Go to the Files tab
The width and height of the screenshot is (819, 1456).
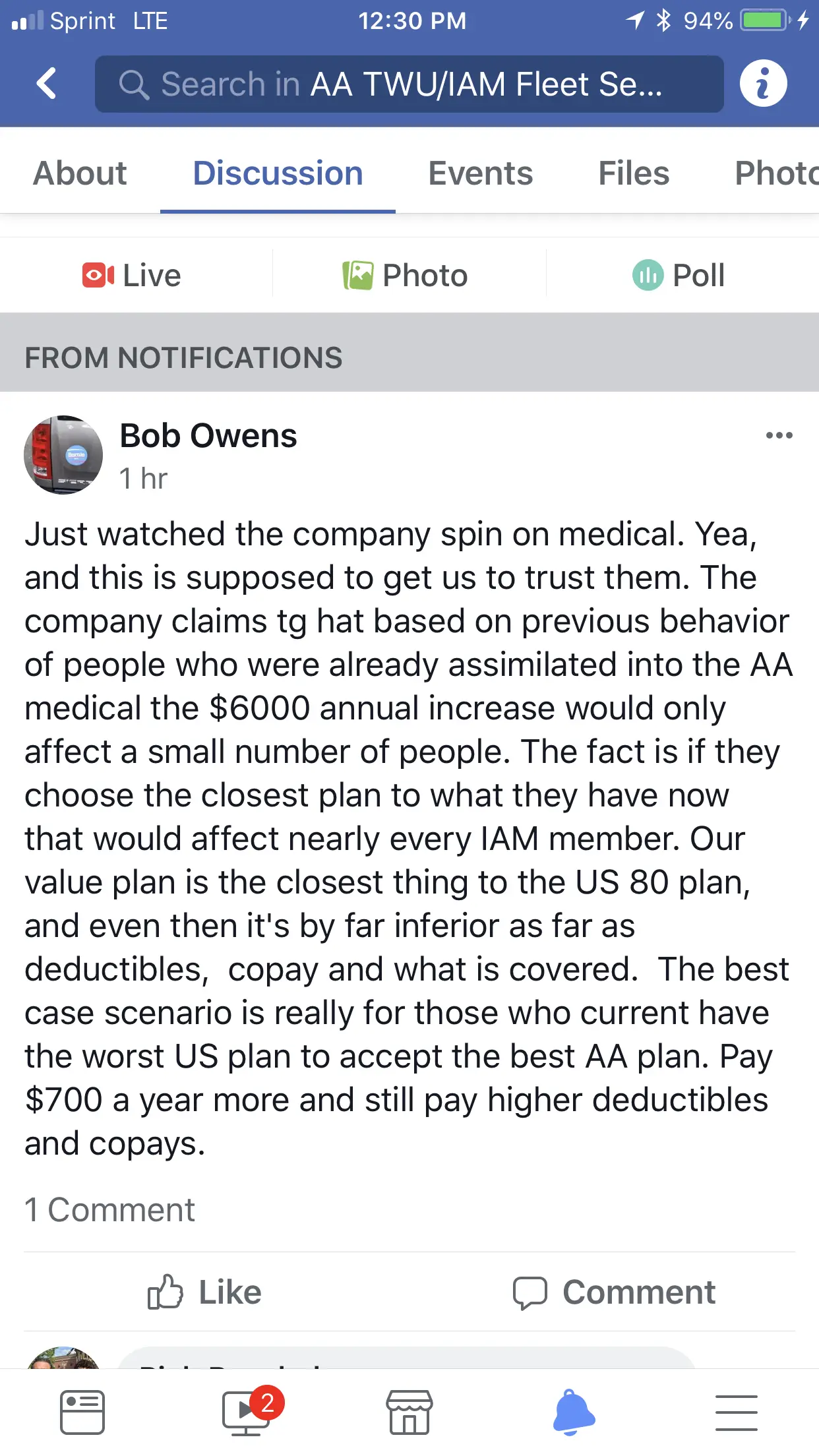[633, 173]
